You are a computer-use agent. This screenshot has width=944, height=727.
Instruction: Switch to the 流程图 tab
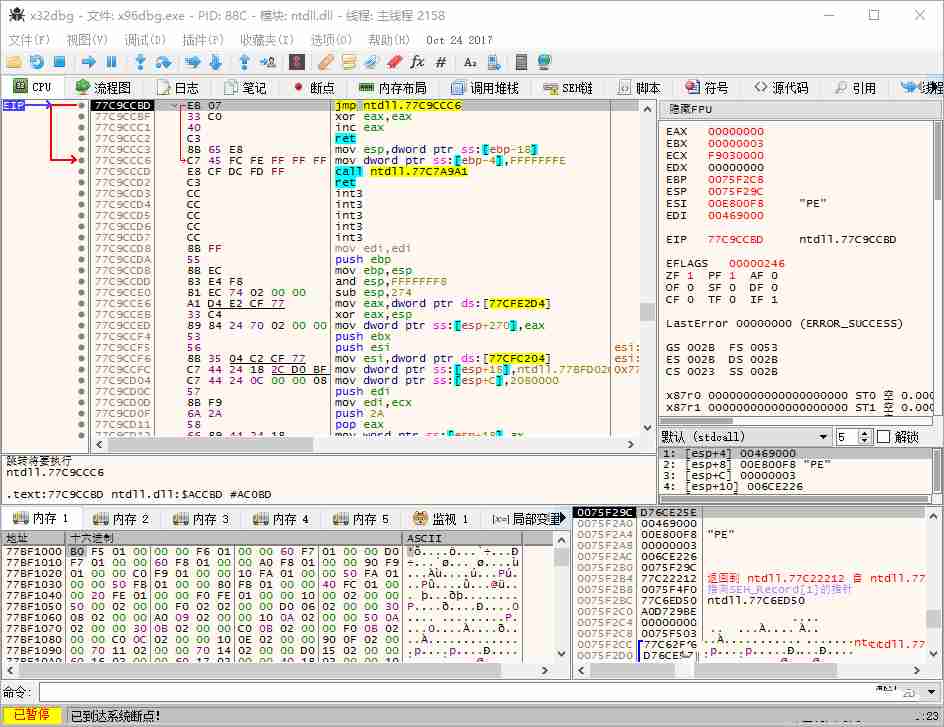(104, 88)
